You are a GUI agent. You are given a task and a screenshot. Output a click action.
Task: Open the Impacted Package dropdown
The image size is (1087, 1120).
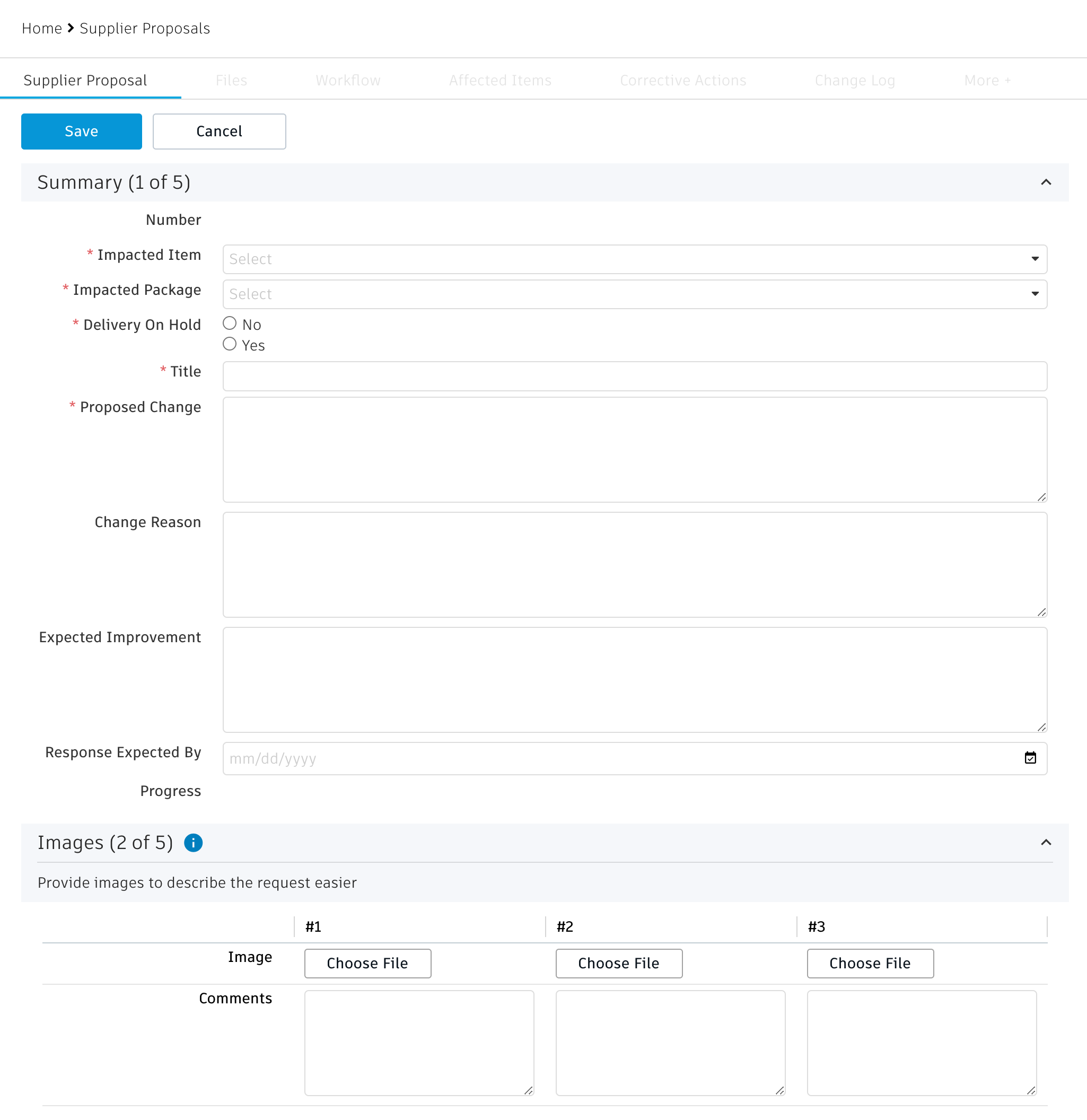coord(634,294)
